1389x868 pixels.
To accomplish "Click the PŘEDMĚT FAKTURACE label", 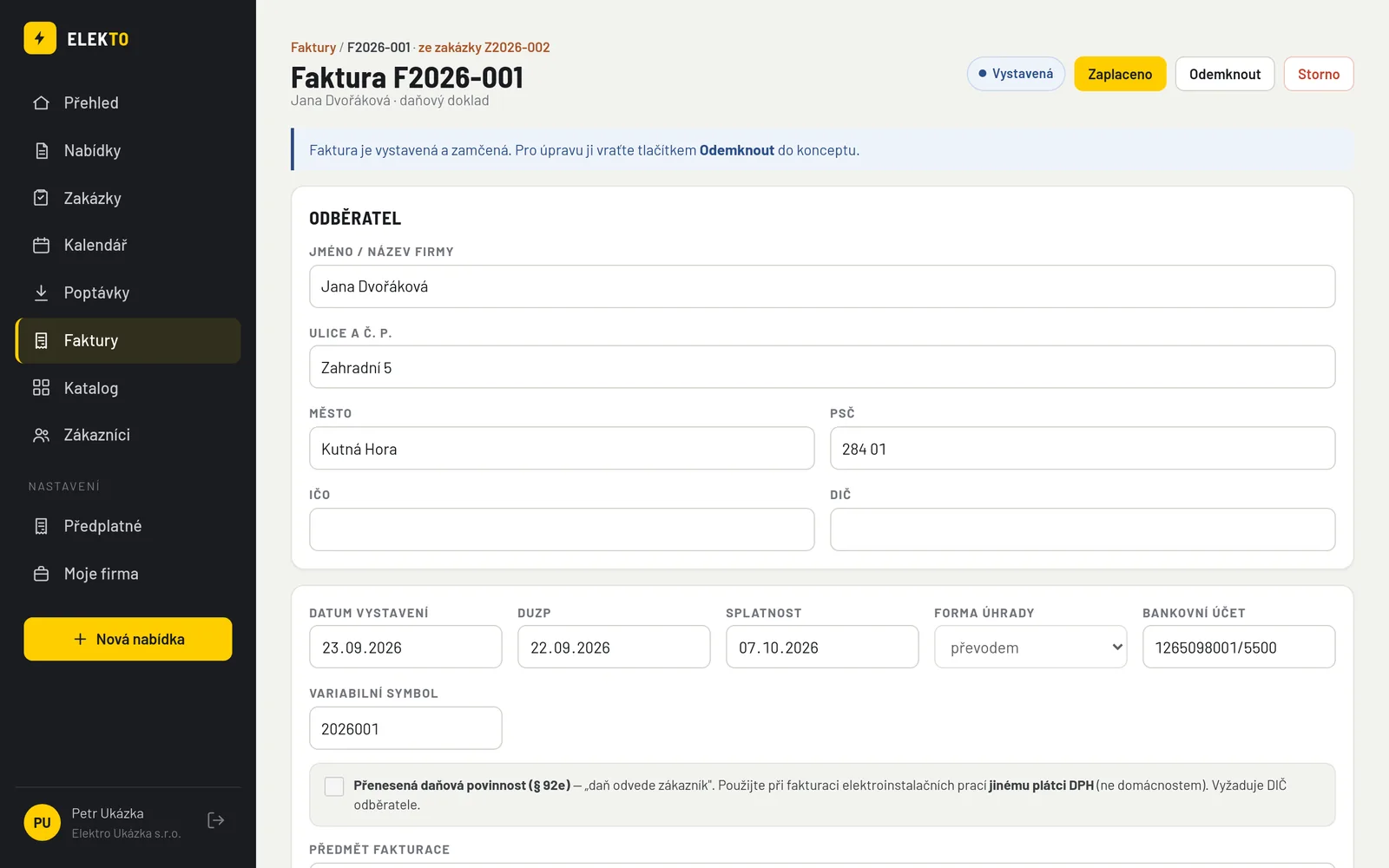I will coord(379,850).
